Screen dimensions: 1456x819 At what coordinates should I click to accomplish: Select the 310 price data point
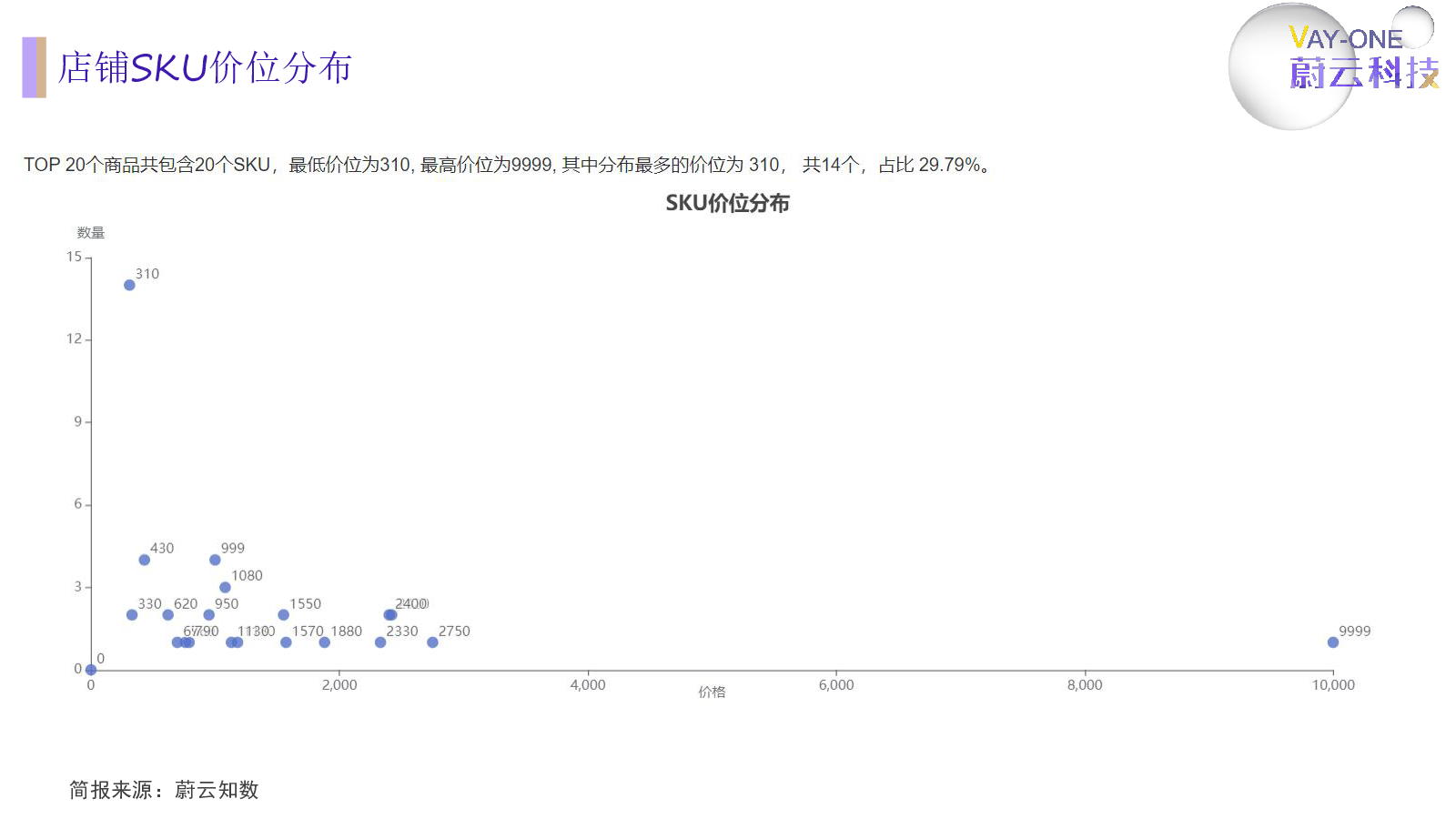(x=128, y=285)
